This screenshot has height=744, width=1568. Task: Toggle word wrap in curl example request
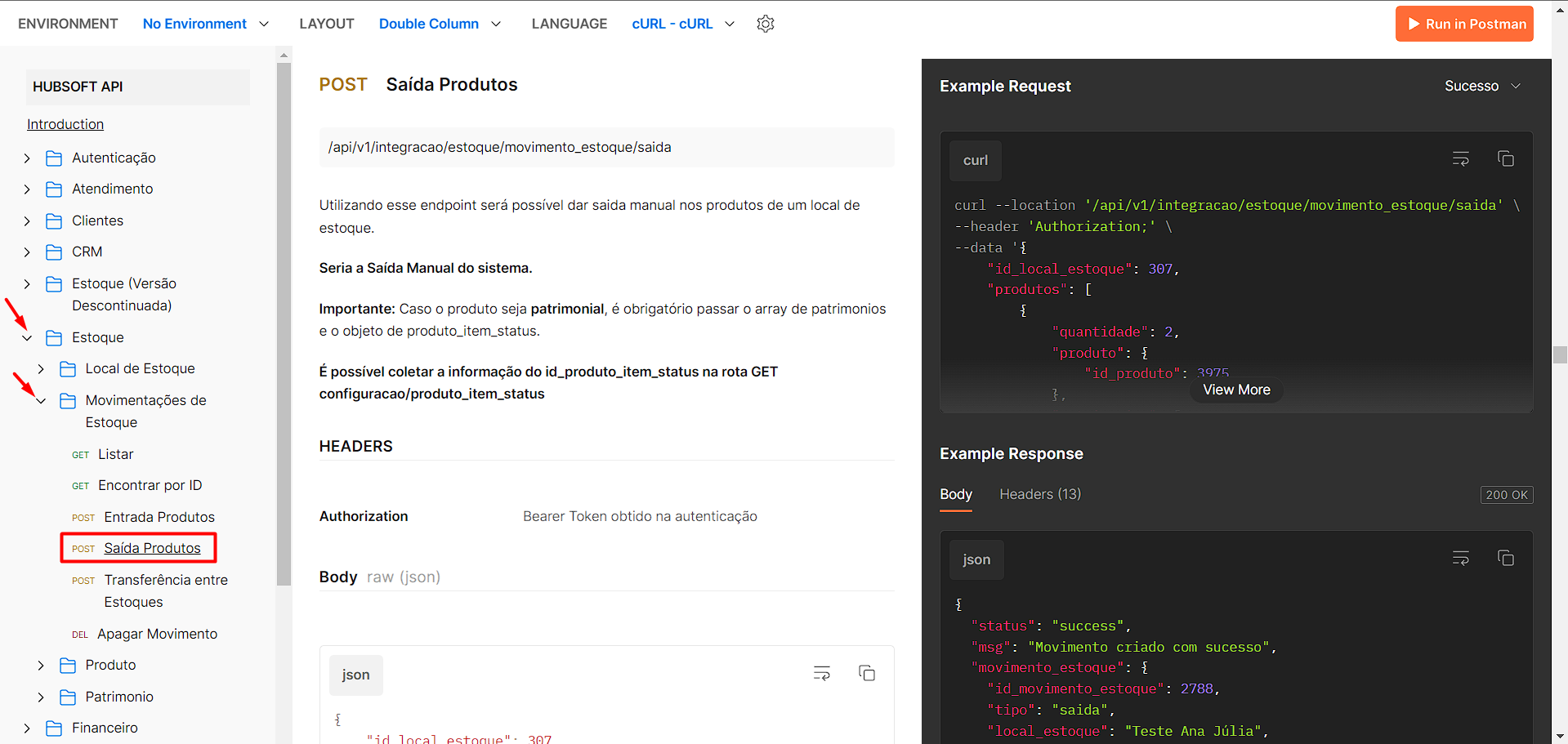tap(1460, 158)
